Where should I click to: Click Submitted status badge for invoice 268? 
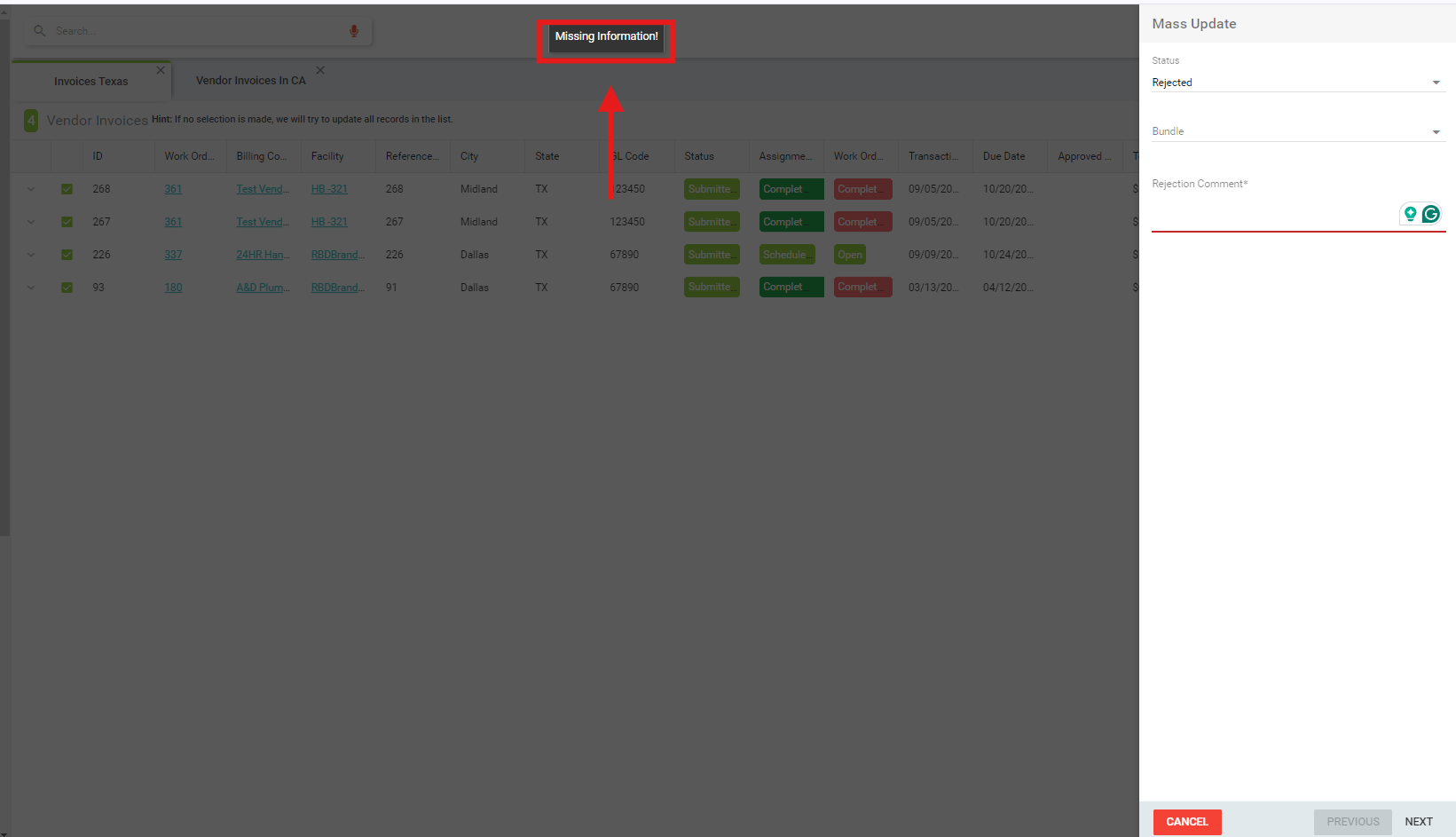(711, 189)
